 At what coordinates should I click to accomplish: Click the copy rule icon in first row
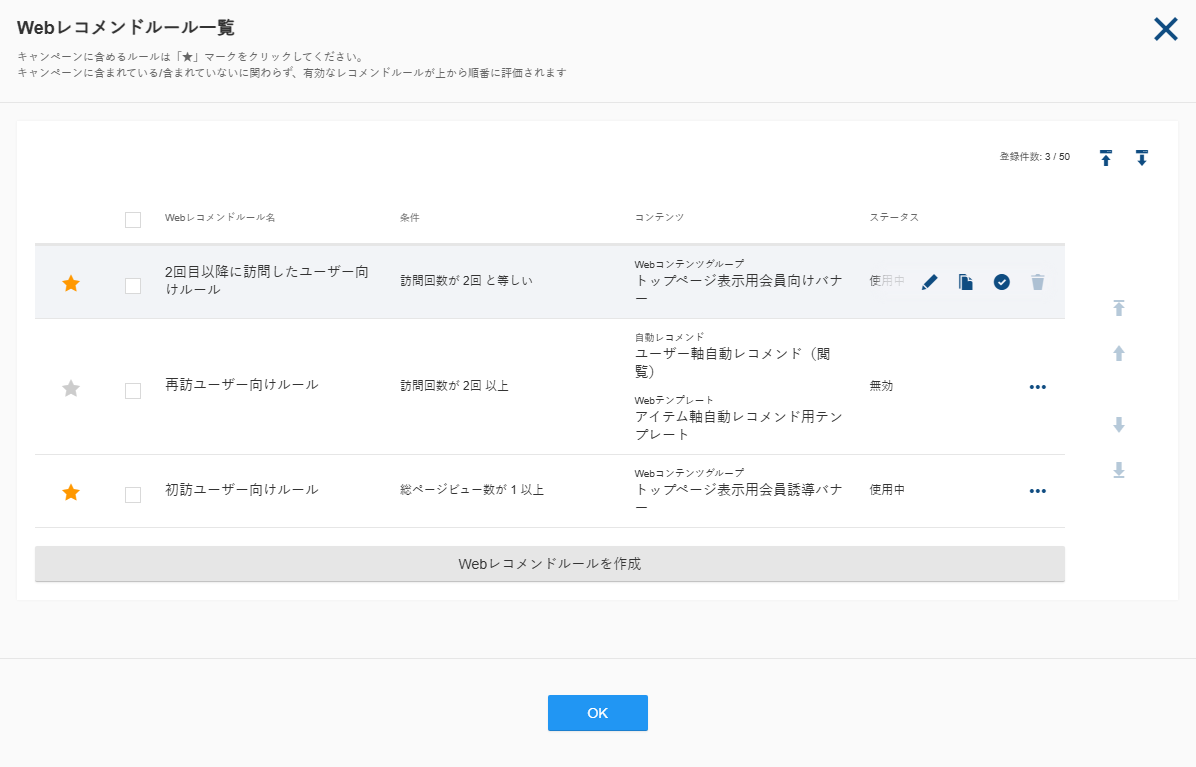pyautogui.click(x=966, y=282)
